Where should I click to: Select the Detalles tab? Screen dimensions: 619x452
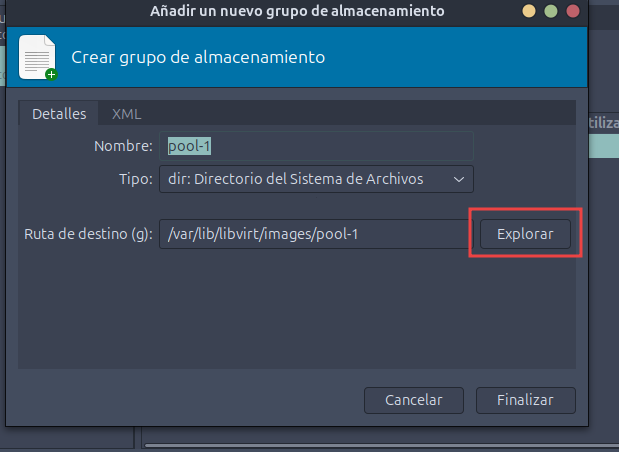pos(59,114)
